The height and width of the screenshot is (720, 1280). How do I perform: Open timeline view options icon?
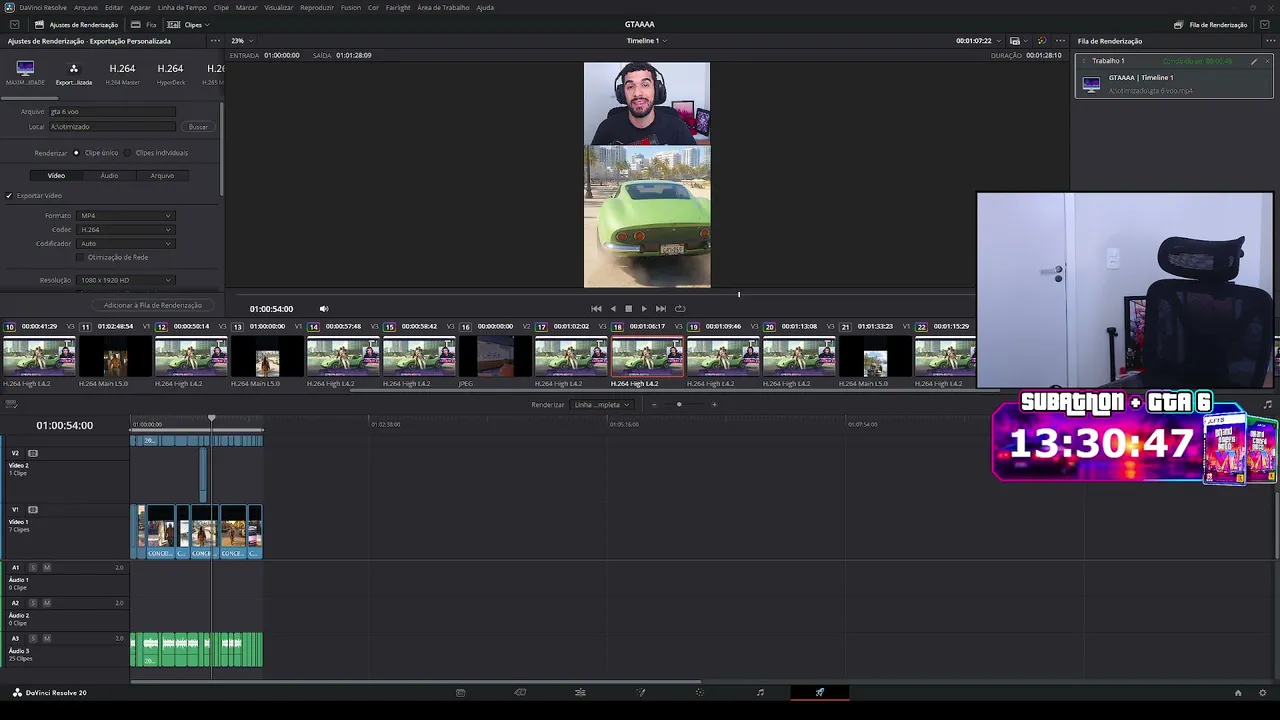point(12,405)
